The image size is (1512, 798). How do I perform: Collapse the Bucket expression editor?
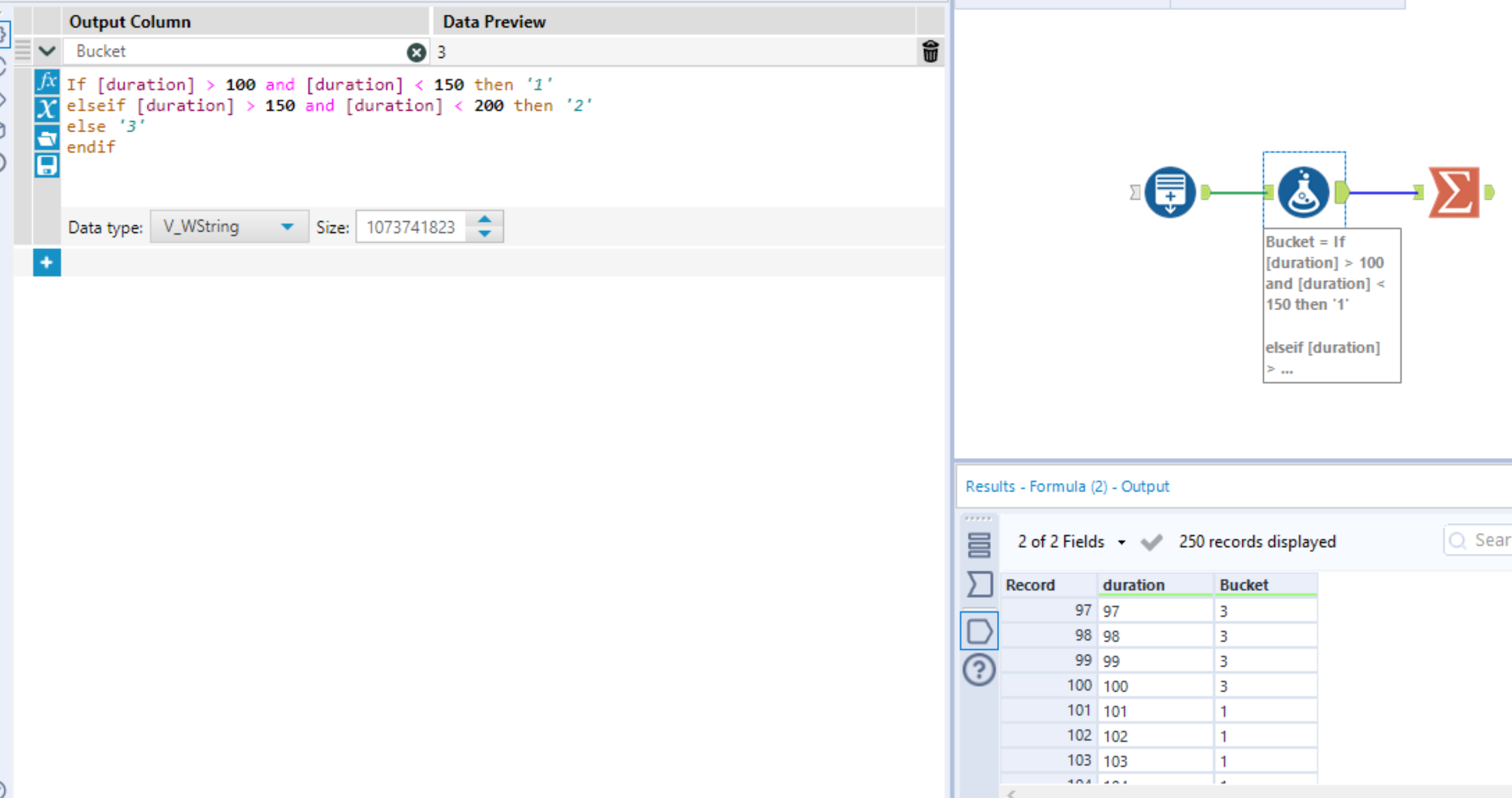(46, 51)
